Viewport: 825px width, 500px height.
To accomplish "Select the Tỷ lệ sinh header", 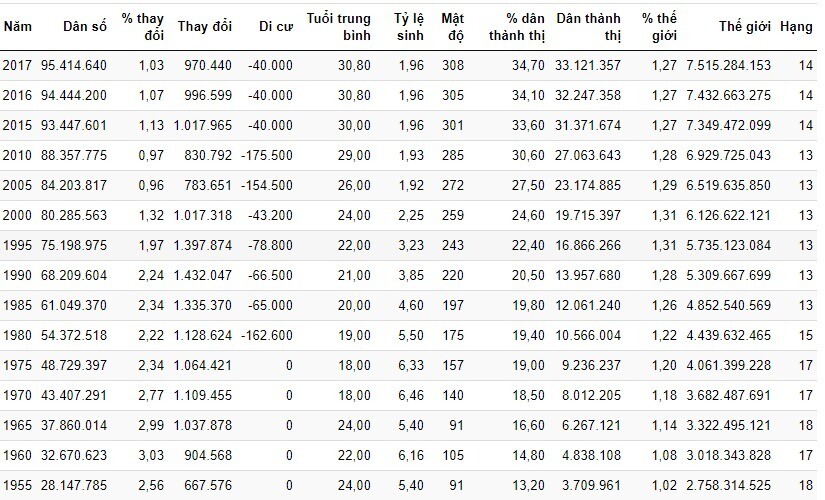I will (409, 26).
